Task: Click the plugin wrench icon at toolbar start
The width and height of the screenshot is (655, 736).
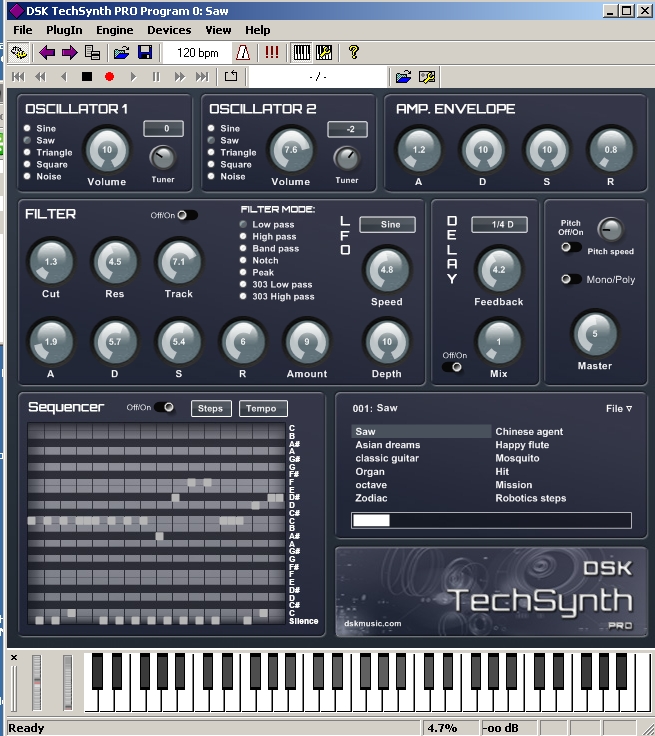Action: (19, 53)
